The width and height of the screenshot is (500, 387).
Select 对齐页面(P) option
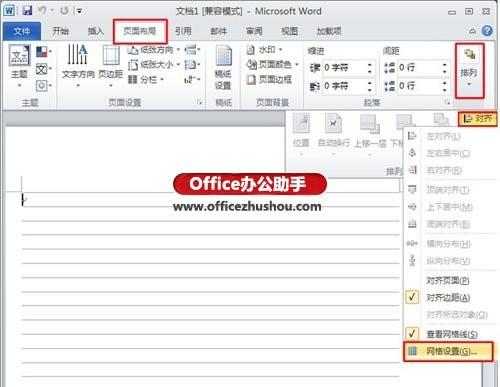point(449,280)
